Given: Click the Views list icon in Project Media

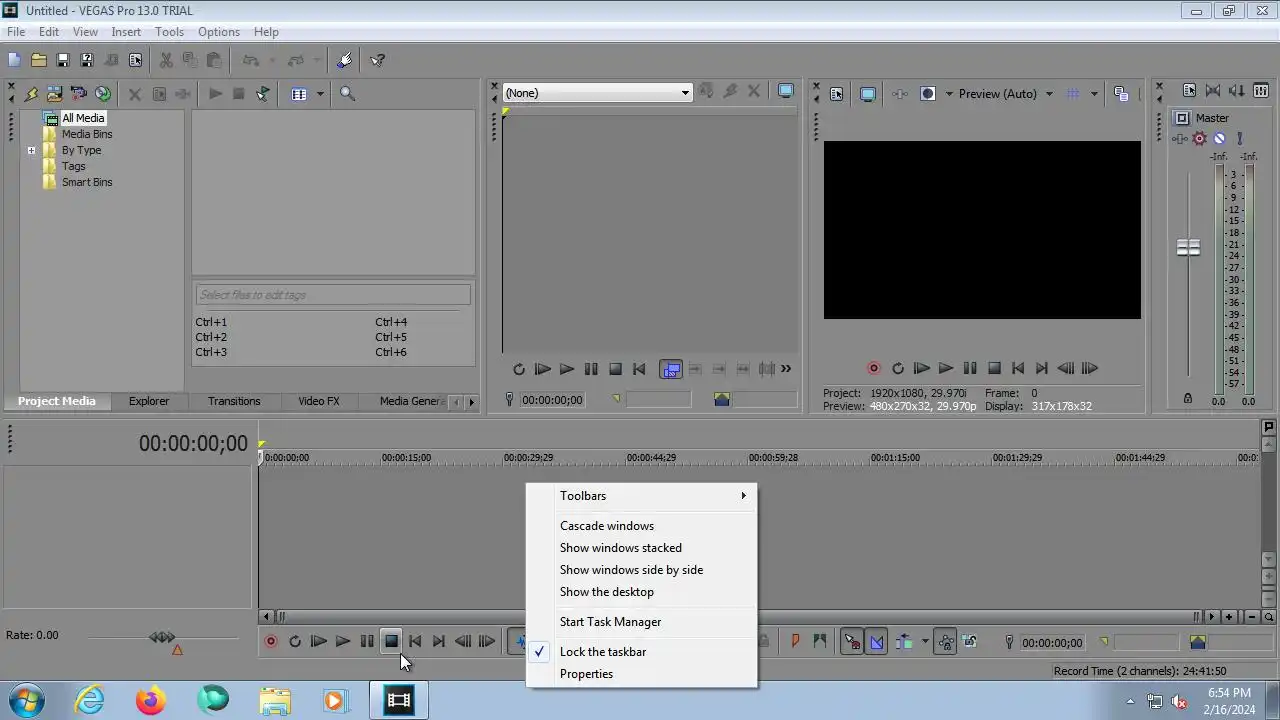Looking at the screenshot, I should [299, 94].
